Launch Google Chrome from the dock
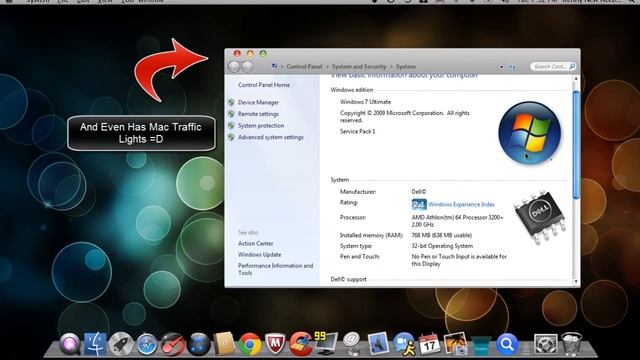The height and width of the screenshot is (360, 640). pos(250,345)
